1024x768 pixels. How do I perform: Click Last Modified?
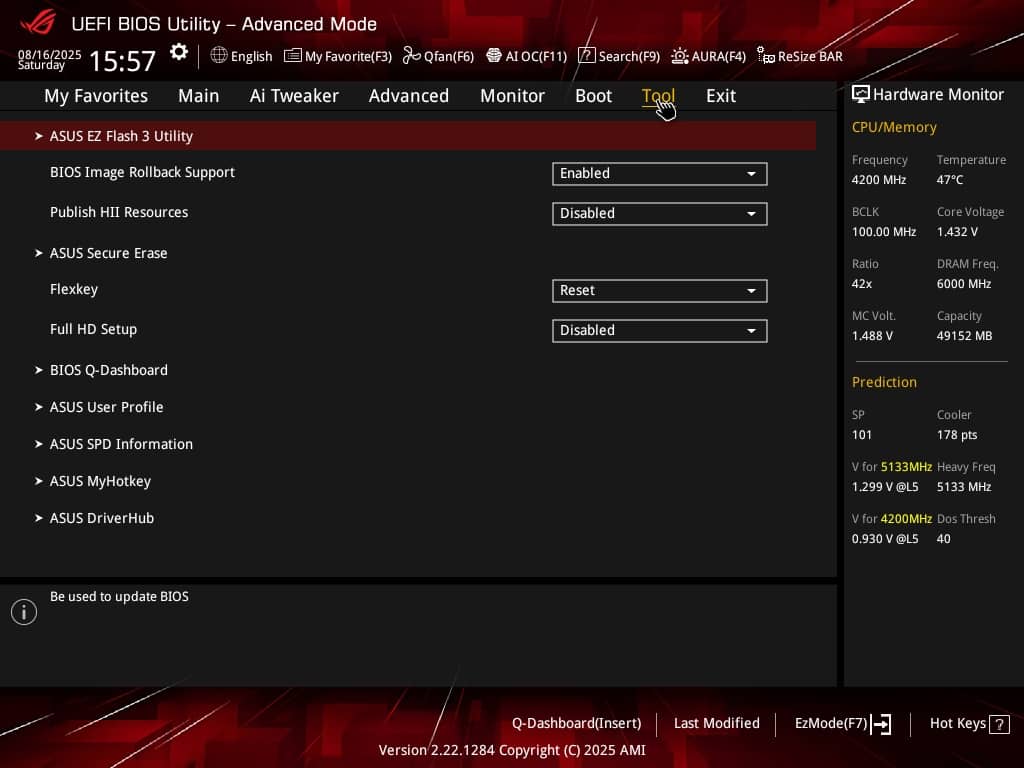pyautogui.click(x=716, y=724)
